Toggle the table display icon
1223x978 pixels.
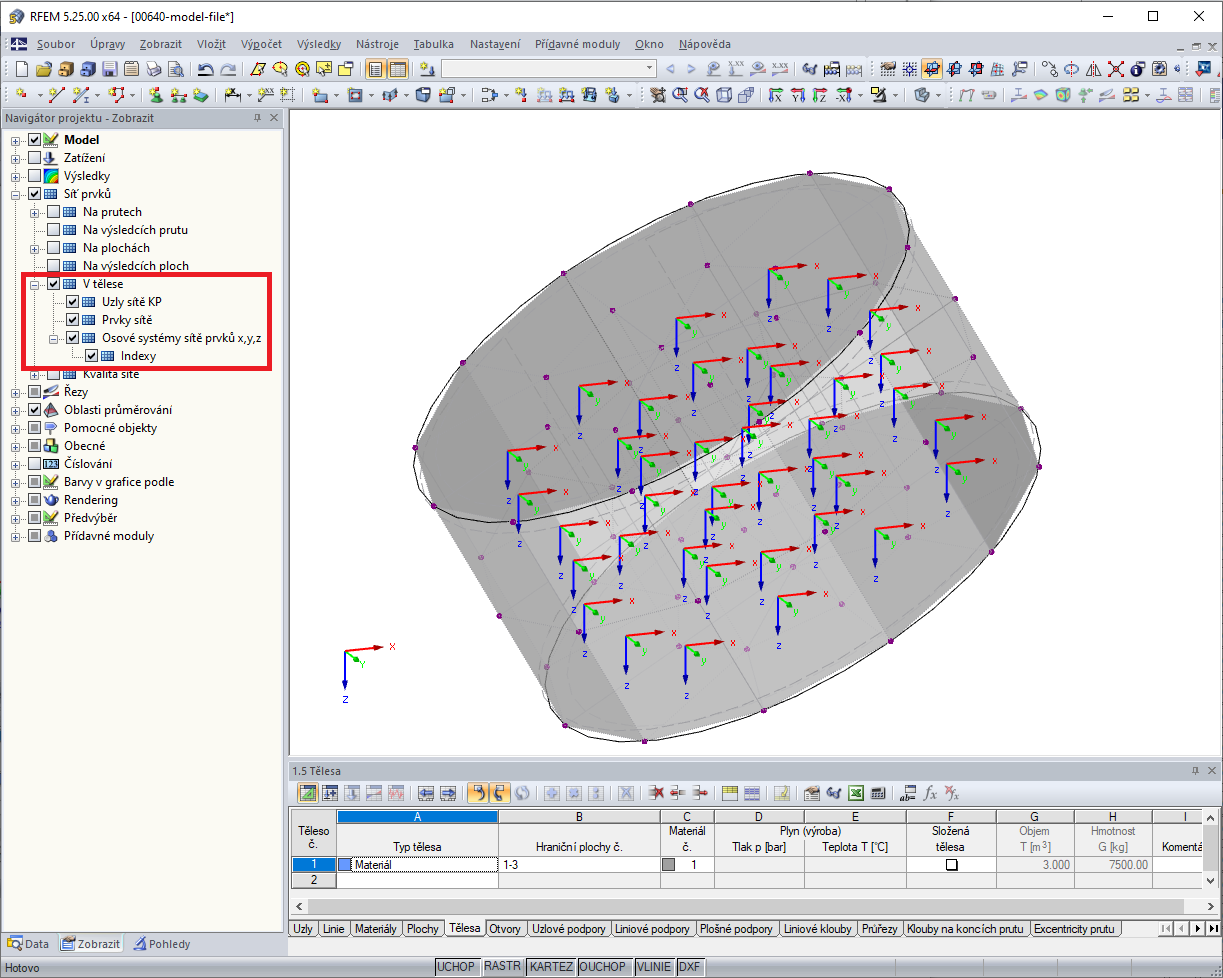[x=397, y=69]
